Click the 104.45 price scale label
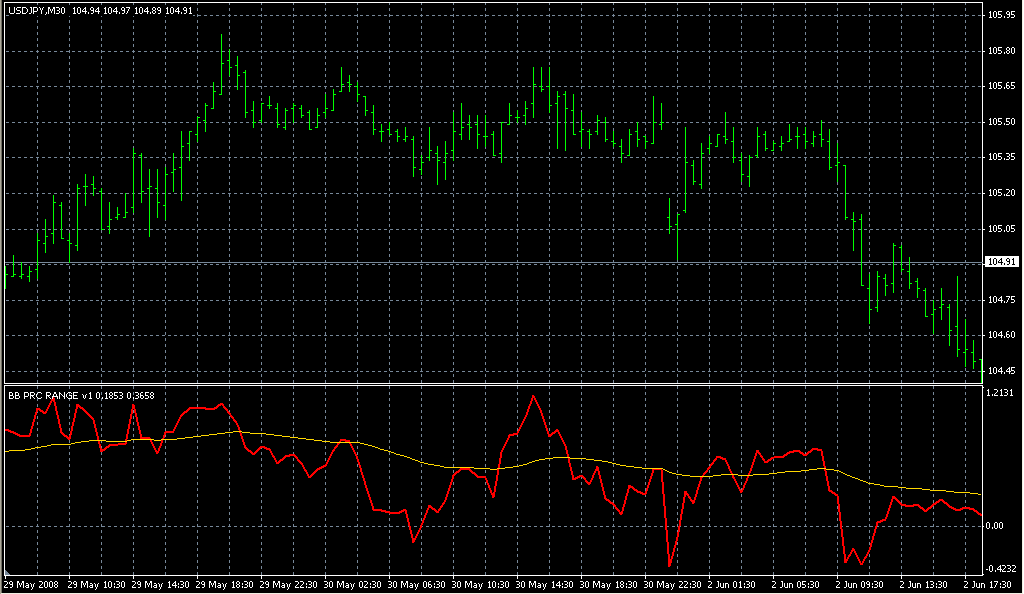The image size is (1024, 594). (1001, 371)
